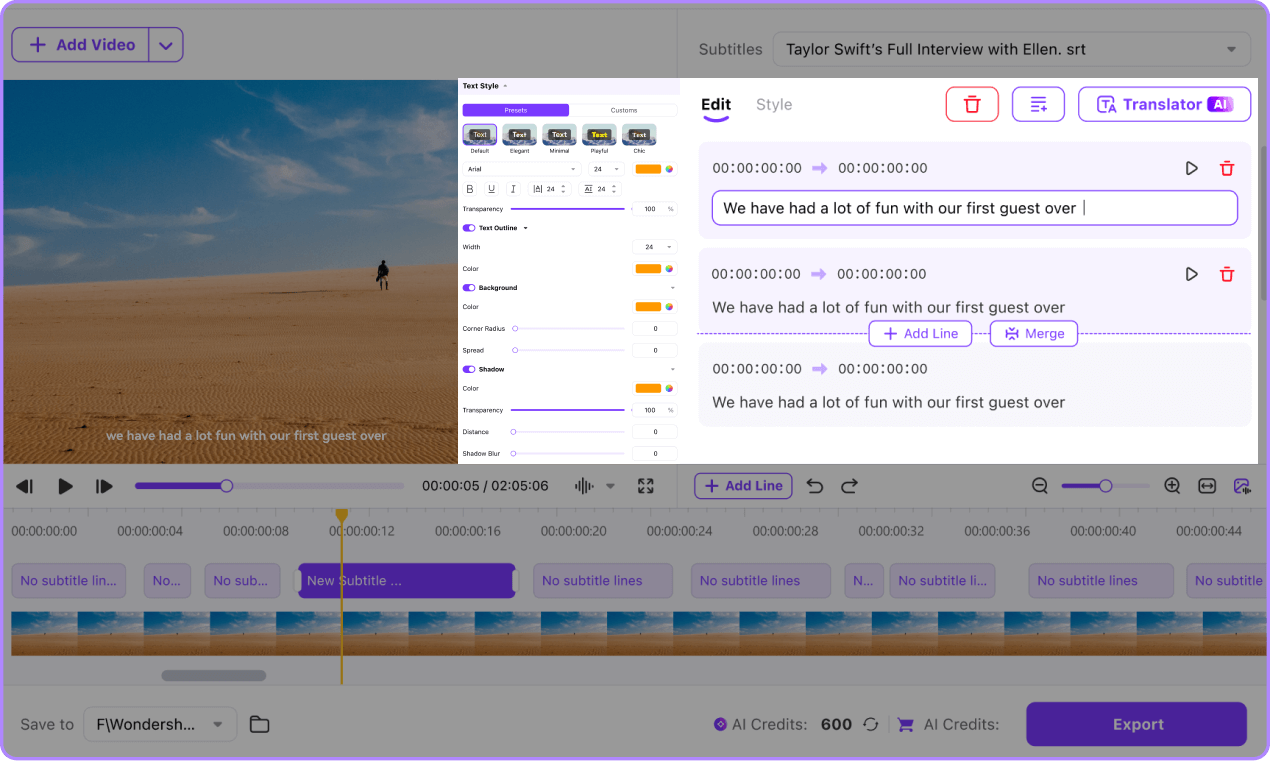Apply underline formatting to subtitle text
This screenshot has width=1270, height=761.
tap(490, 188)
